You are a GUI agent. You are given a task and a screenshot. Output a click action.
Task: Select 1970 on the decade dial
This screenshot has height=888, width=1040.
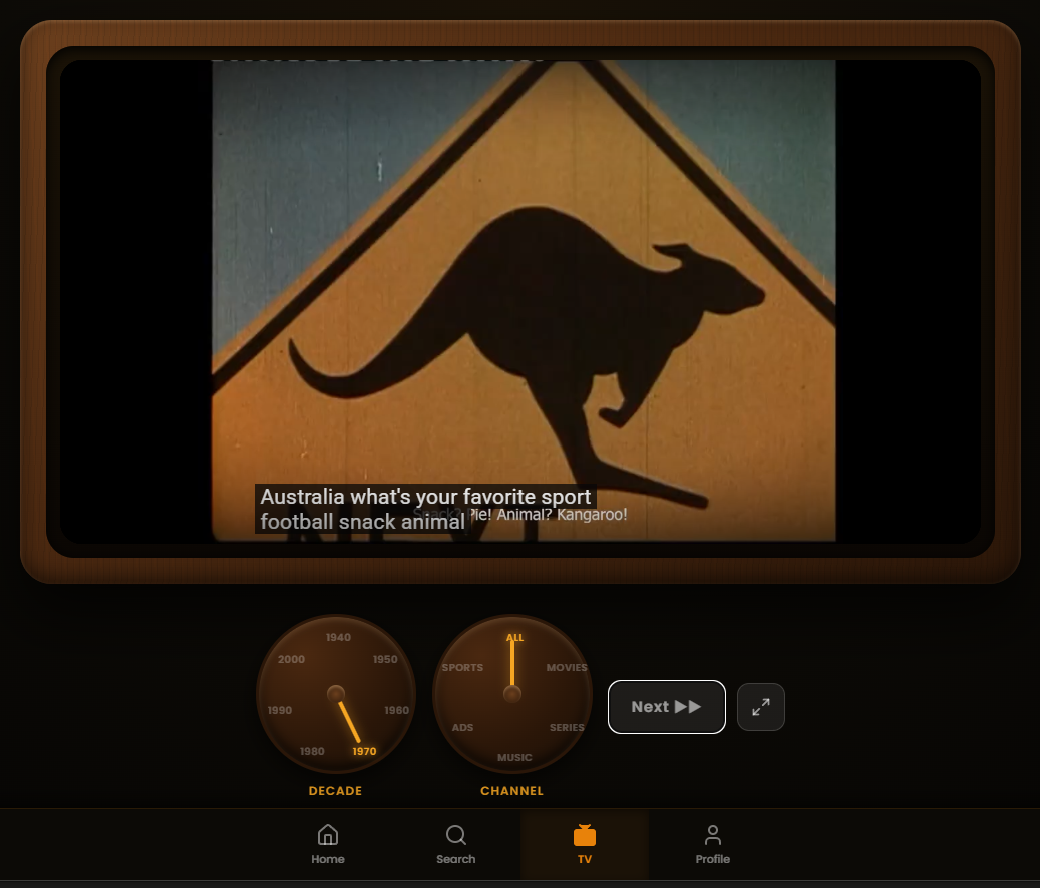click(364, 751)
